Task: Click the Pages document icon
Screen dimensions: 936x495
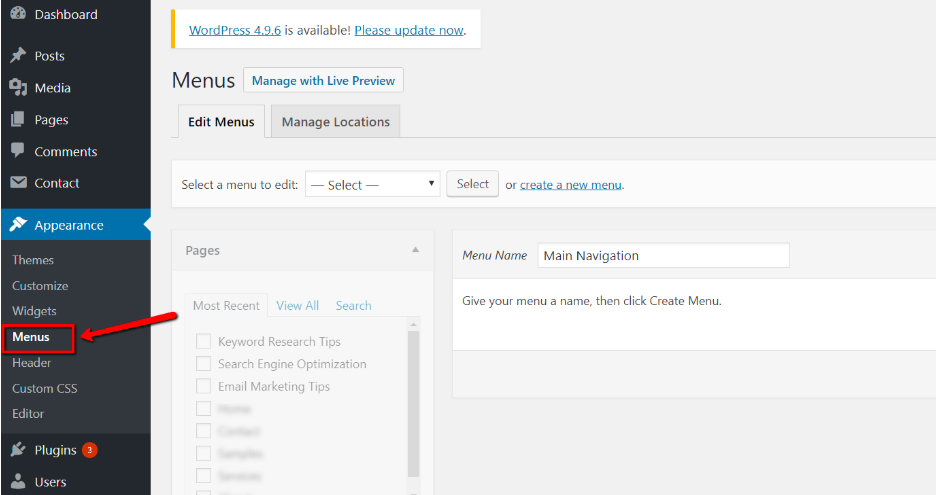Action: click(18, 119)
